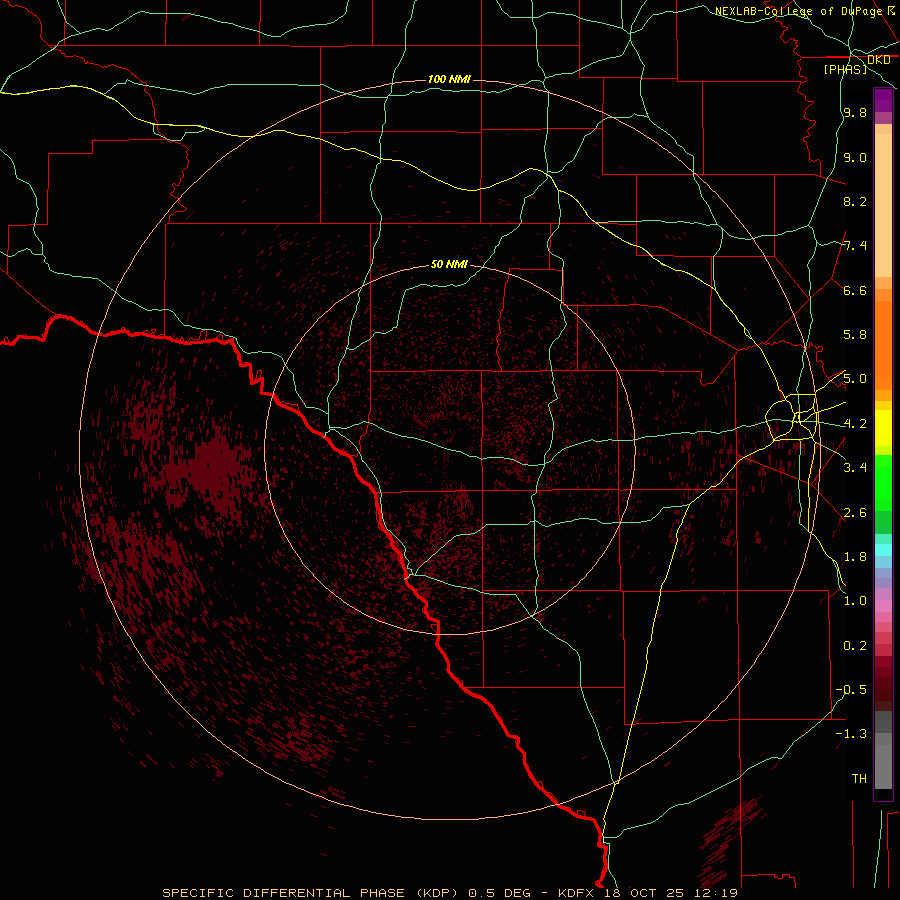Click the "[PHAS]" unit label above color bar
This screenshot has height=900, width=900.
845,69
